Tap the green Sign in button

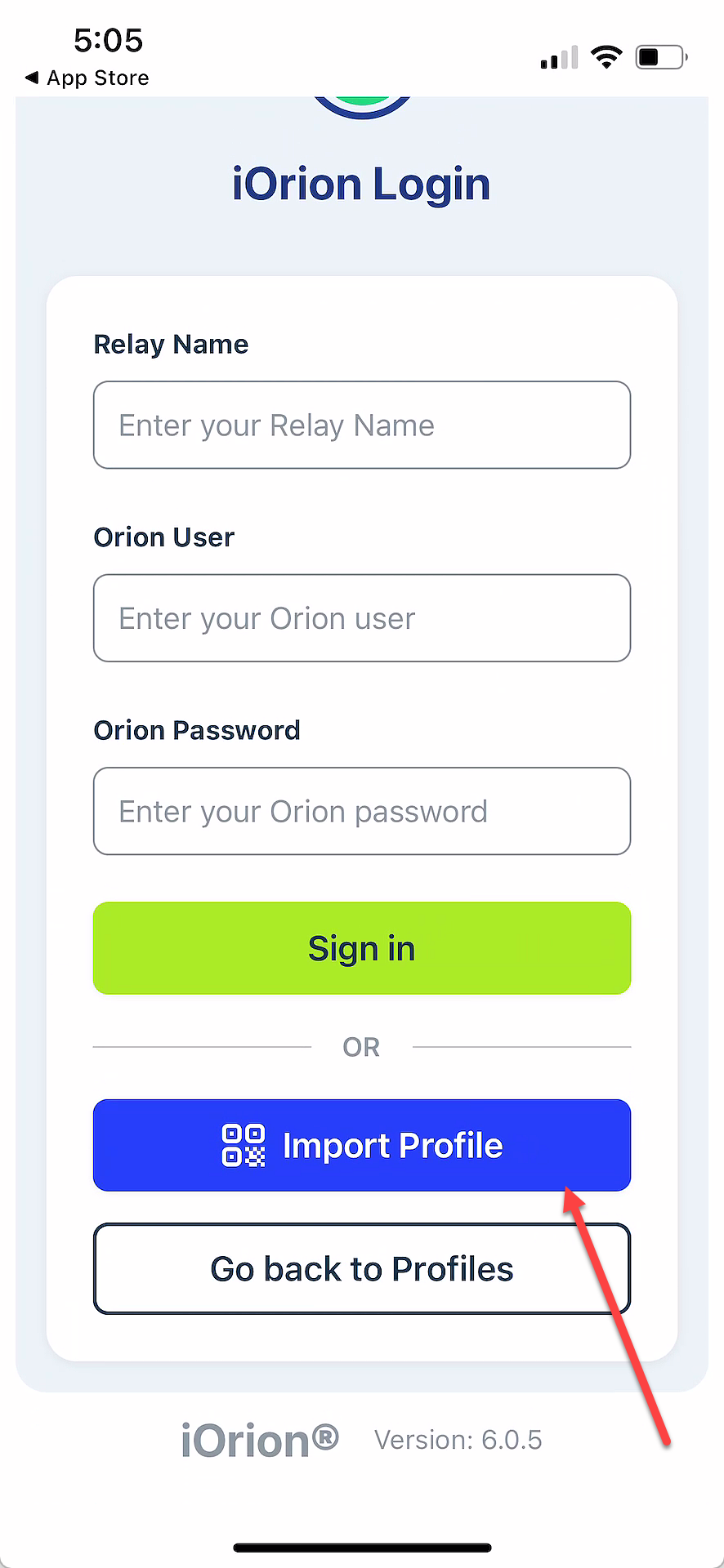pos(362,948)
